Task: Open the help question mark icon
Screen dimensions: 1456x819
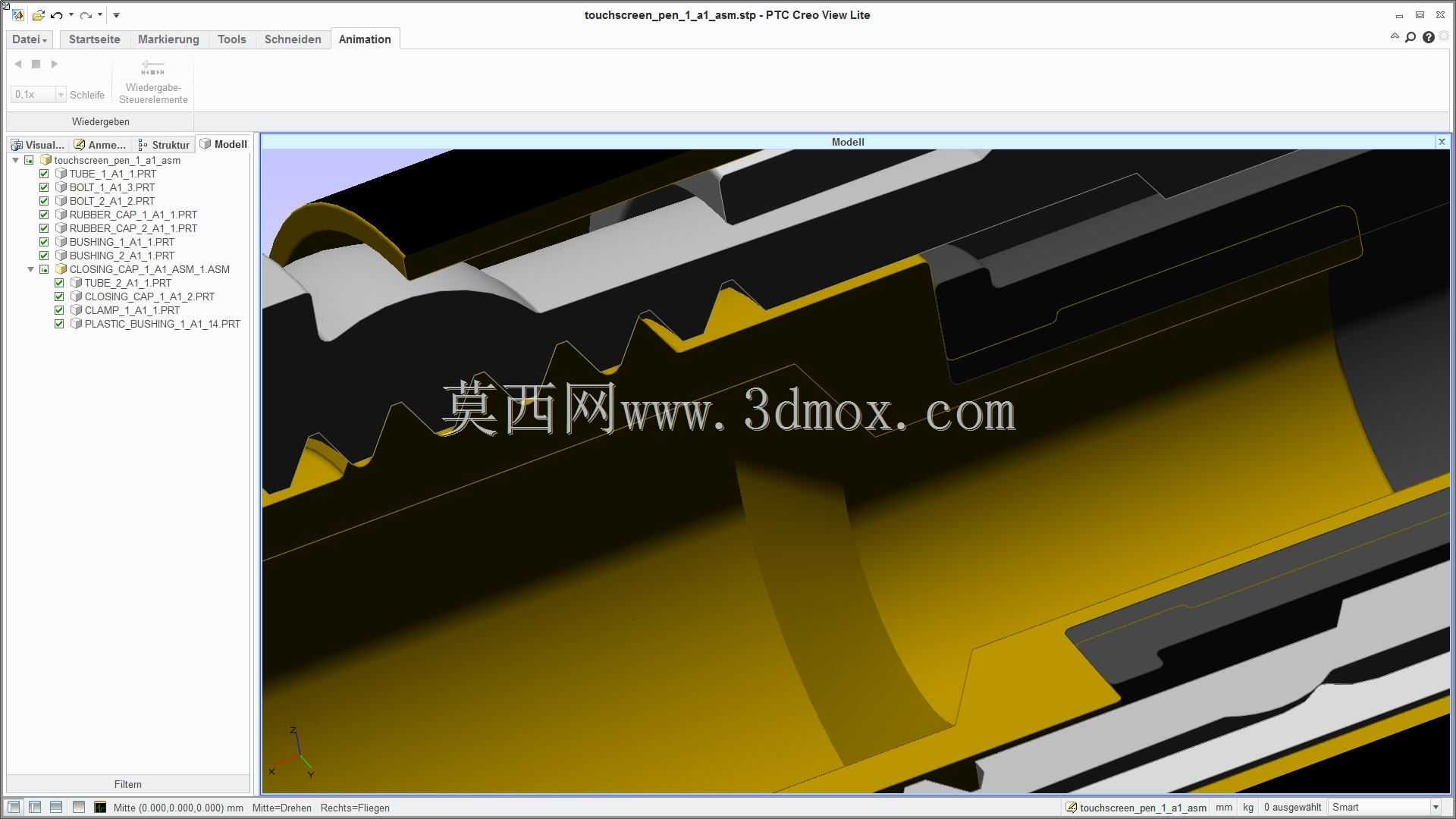Action: pos(1429,37)
